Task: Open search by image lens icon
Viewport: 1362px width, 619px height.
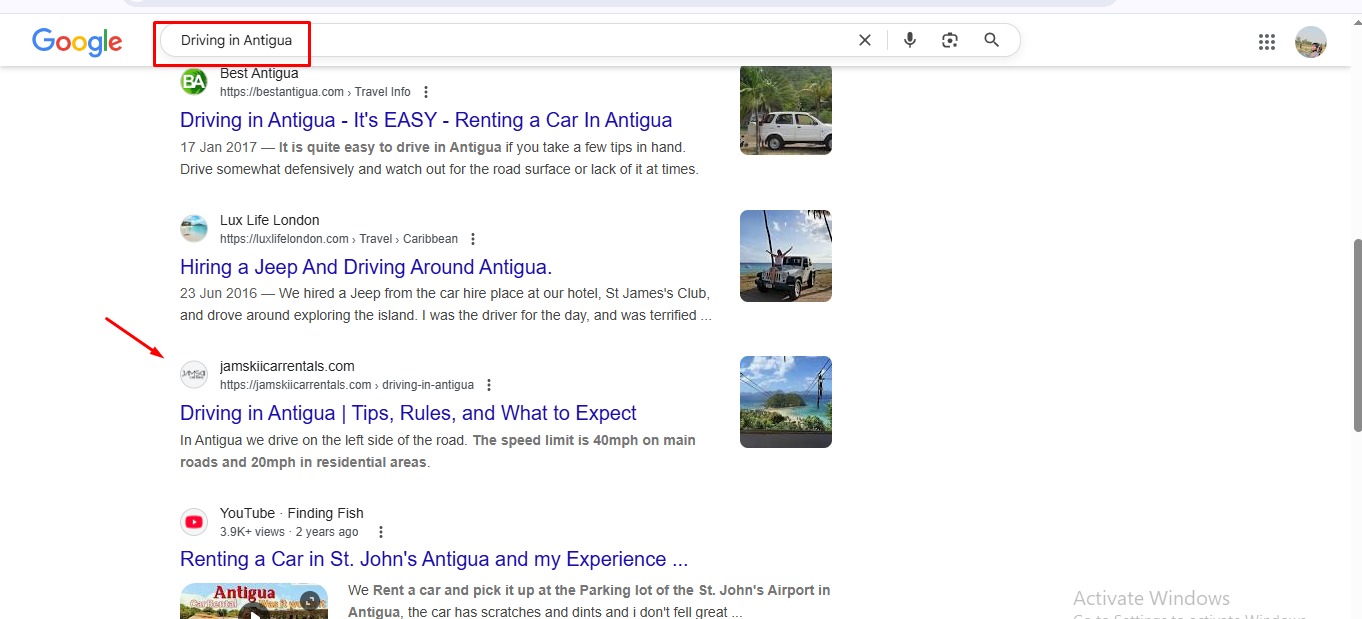Action: tap(949, 40)
